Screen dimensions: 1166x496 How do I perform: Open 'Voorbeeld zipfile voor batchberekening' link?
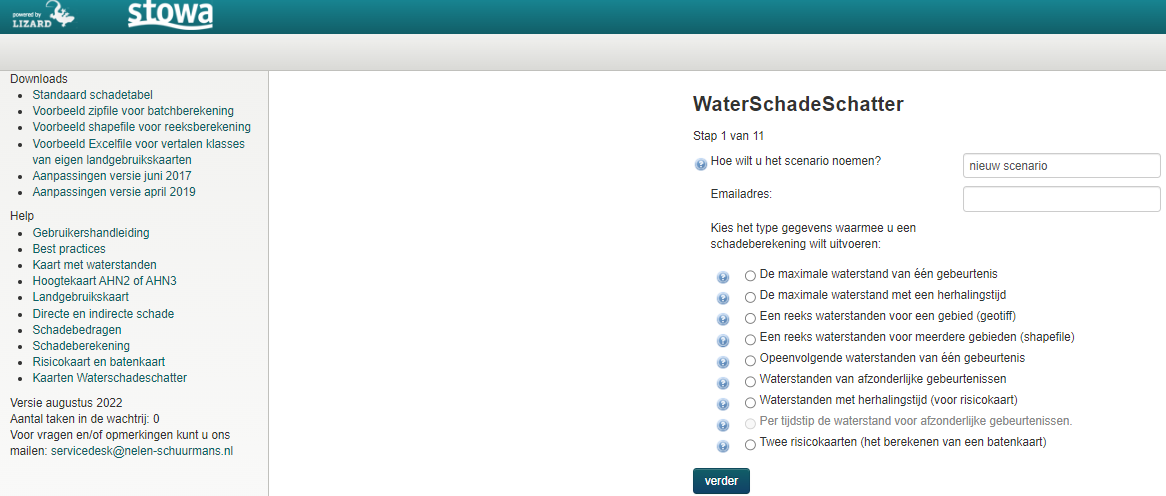click(133, 111)
